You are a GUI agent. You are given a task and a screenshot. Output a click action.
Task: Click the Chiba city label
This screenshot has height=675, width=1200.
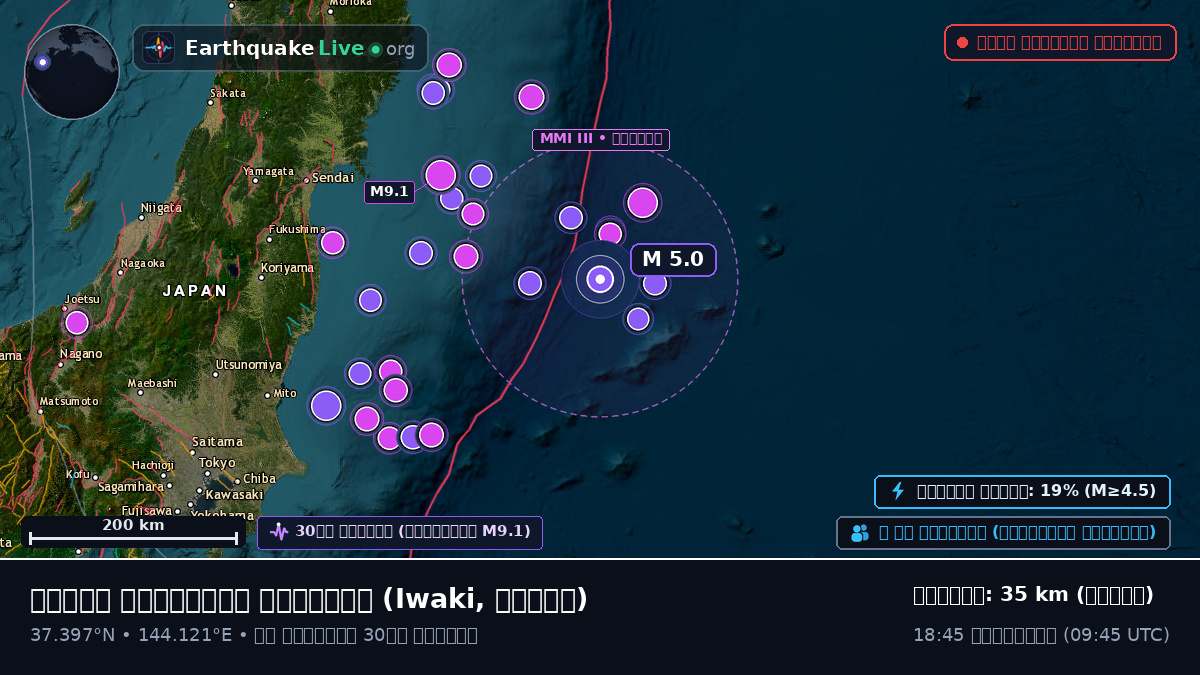tap(259, 479)
